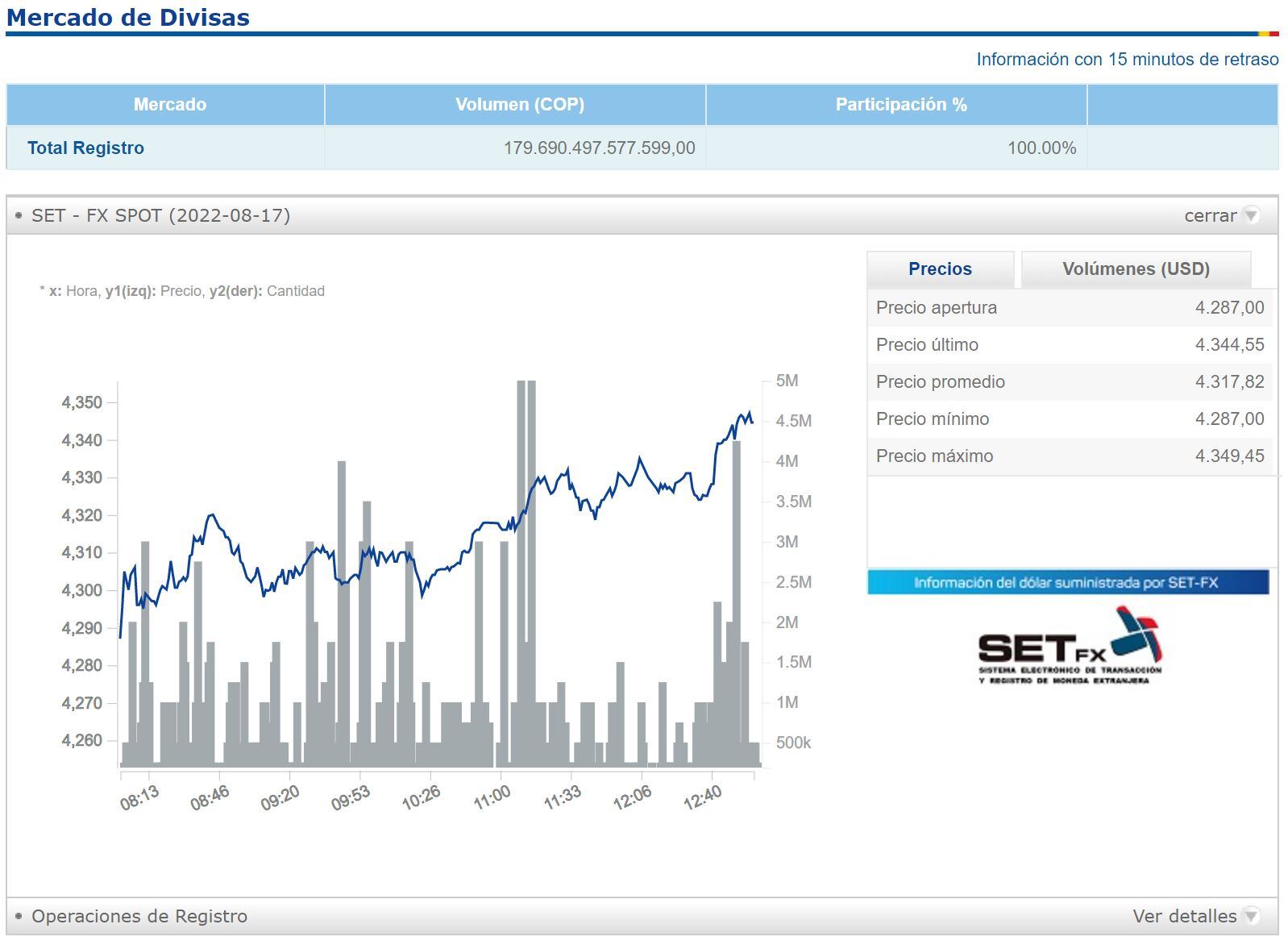Click the bullet icon beside Operaciones de Registro
This screenshot has width=1288, height=945.
click(x=19, y=916)
